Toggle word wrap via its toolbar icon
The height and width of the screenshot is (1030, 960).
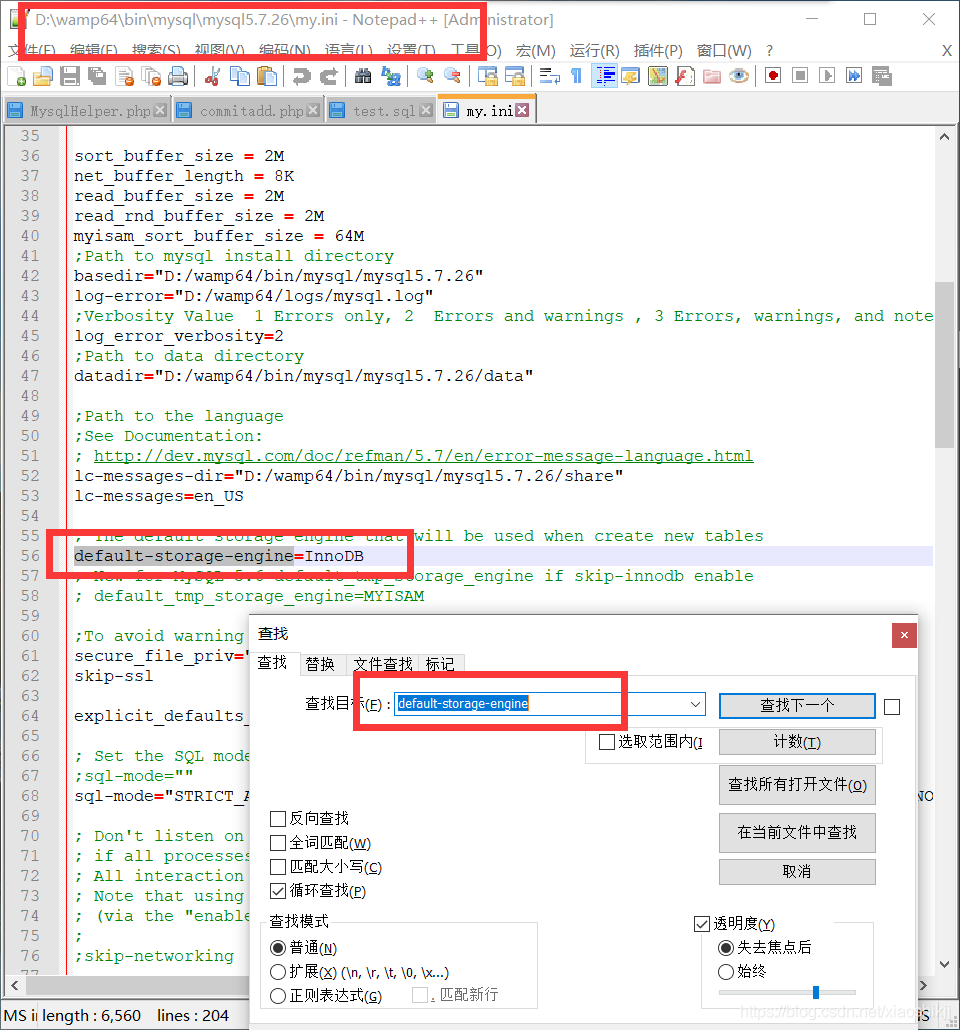click(x=550, y=75)
